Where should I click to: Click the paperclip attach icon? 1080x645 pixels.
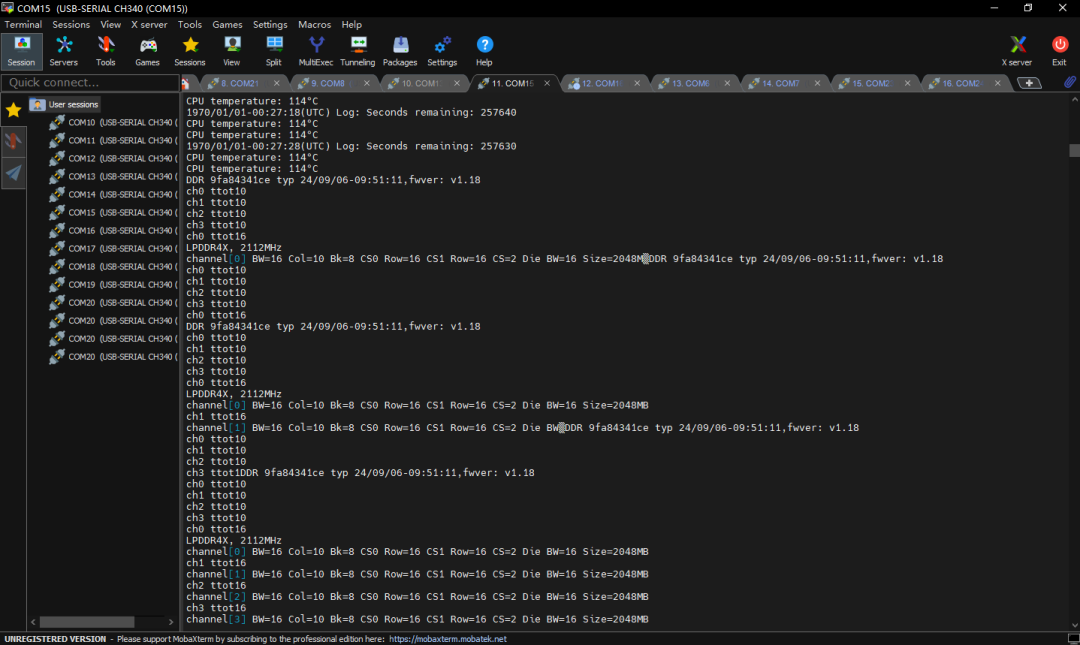click(x=1069, y=83)
